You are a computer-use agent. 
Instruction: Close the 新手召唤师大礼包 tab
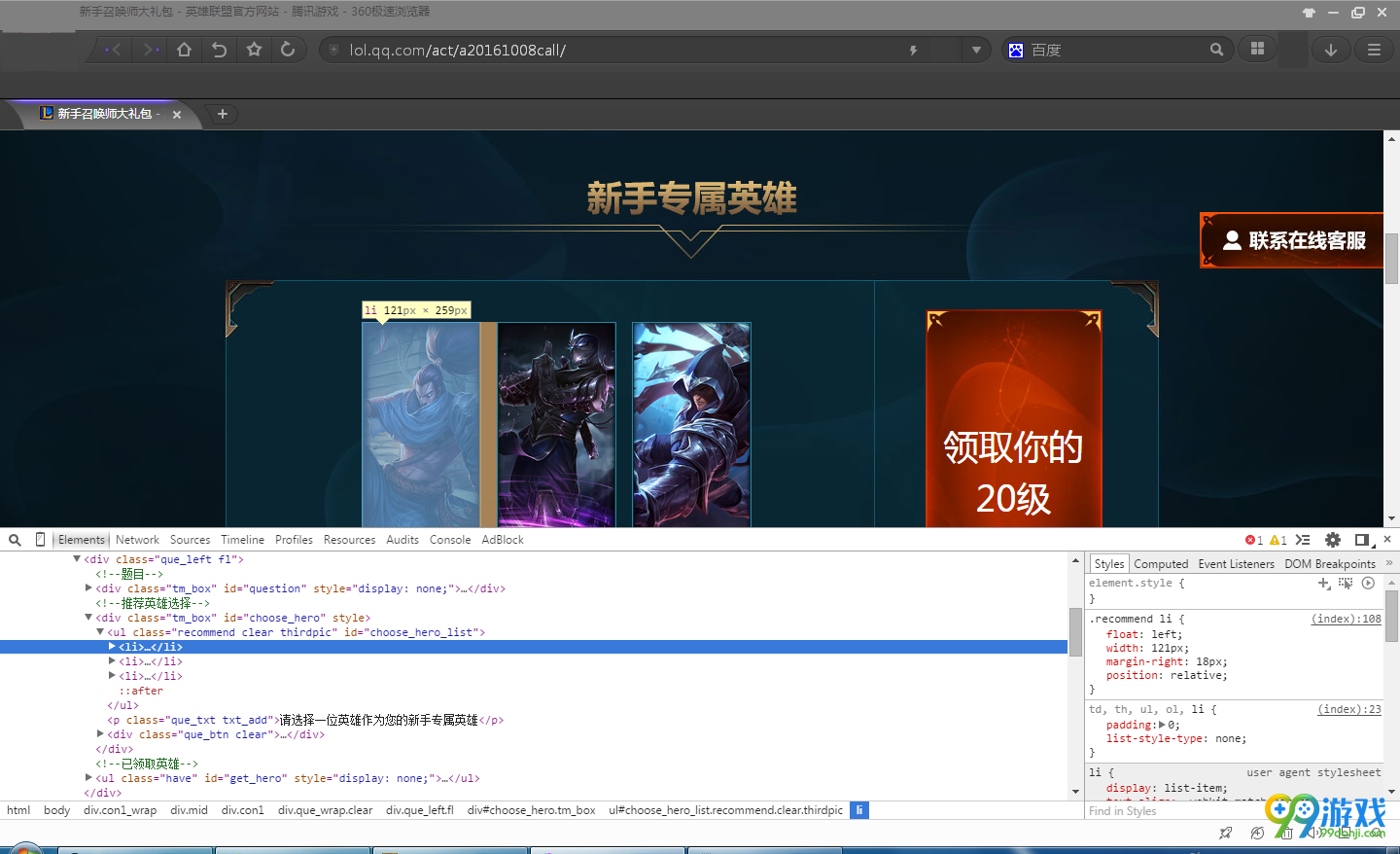click(177, 115)
